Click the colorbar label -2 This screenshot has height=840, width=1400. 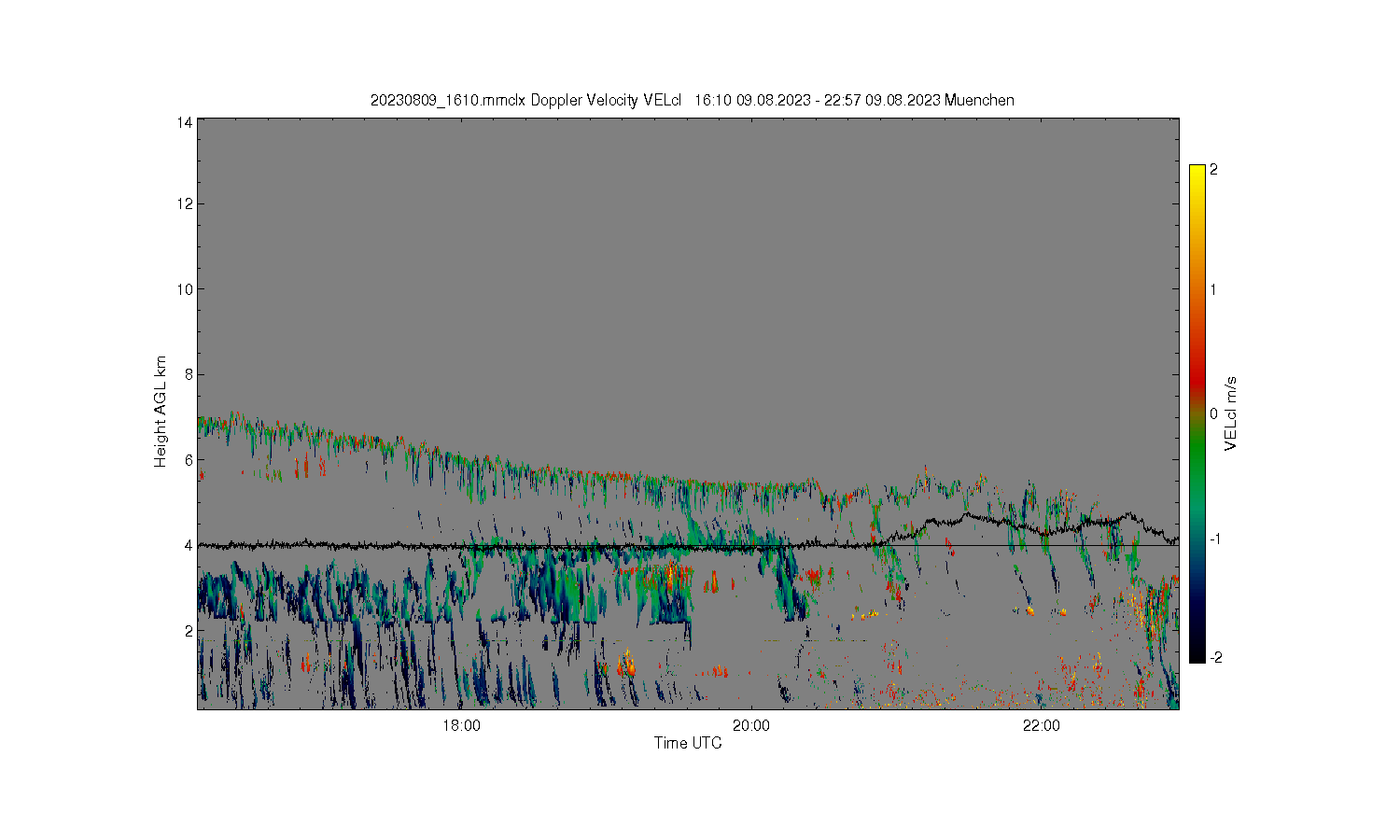[x=1216, y=657]
